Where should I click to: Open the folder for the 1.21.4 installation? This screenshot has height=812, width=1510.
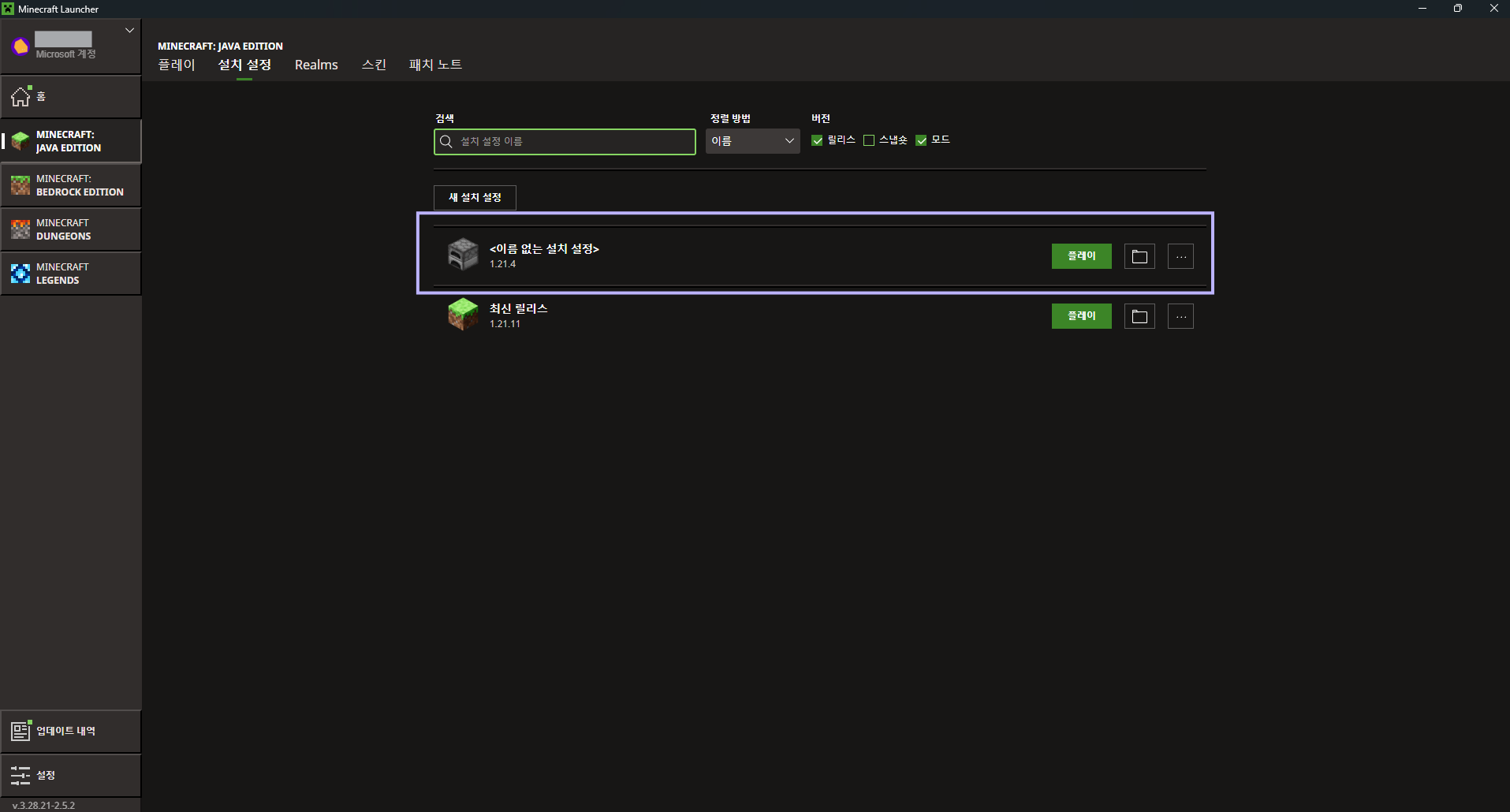click(1139, 256)
